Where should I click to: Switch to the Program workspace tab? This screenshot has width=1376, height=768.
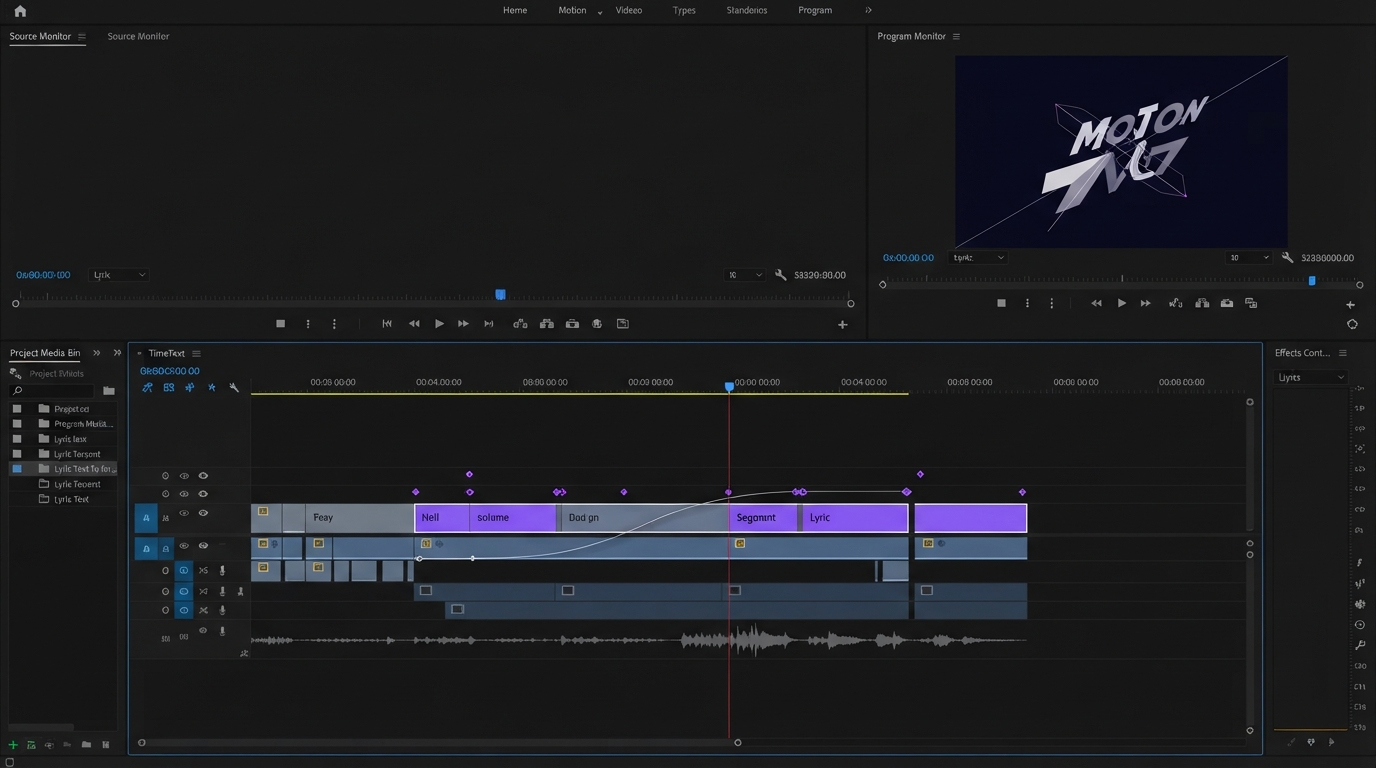tap(815, 10)
